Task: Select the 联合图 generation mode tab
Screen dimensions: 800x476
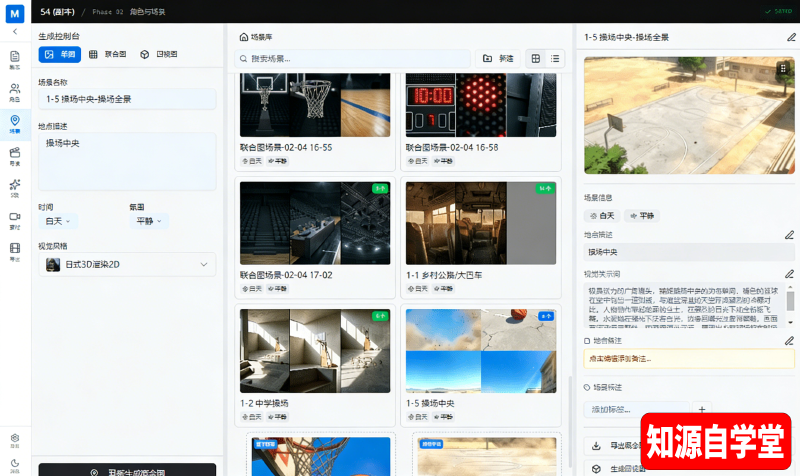Action: tap(108, 54)
